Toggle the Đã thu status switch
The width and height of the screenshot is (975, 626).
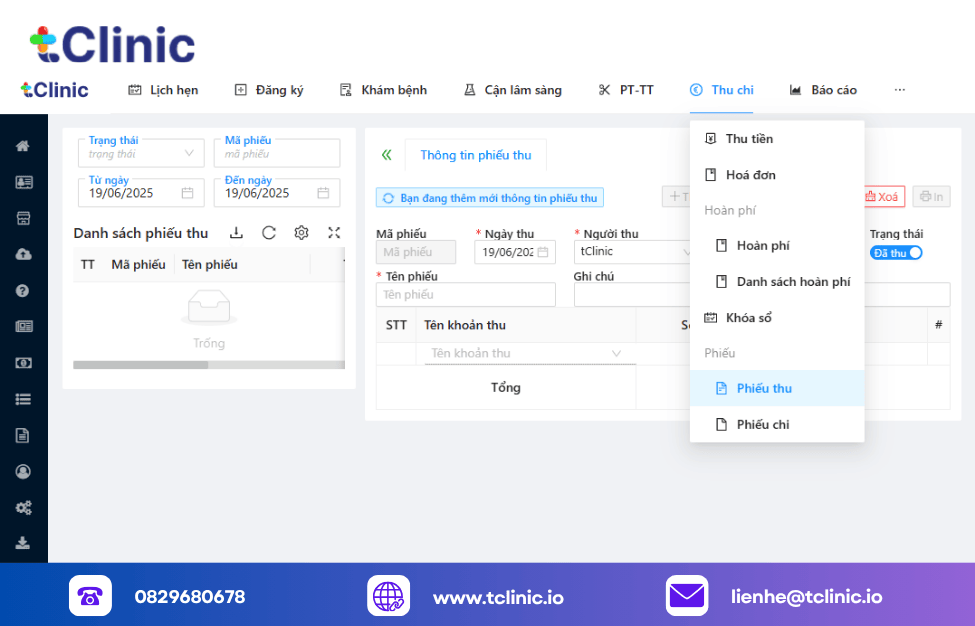(895, 253)
